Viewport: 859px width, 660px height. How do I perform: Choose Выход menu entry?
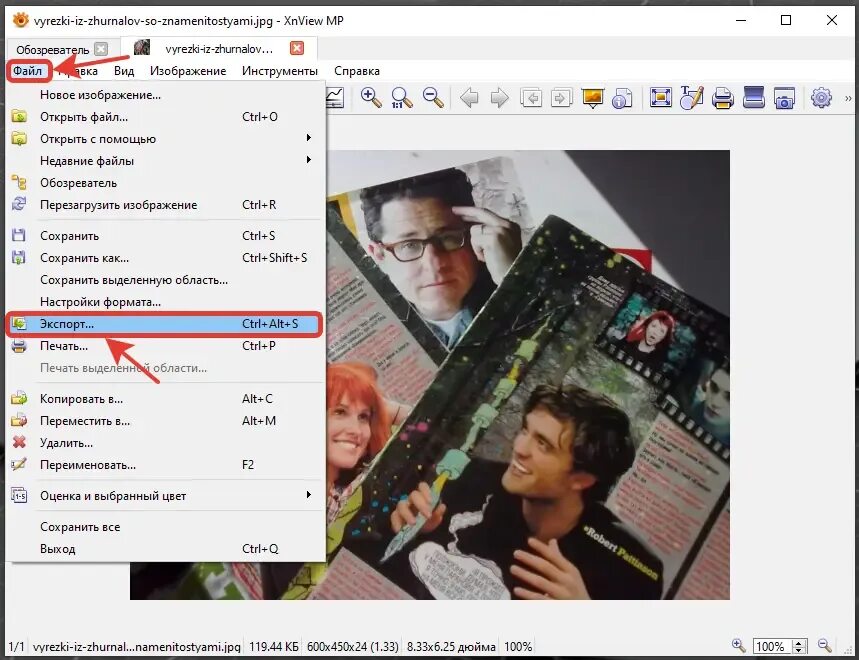pos(164,548)
